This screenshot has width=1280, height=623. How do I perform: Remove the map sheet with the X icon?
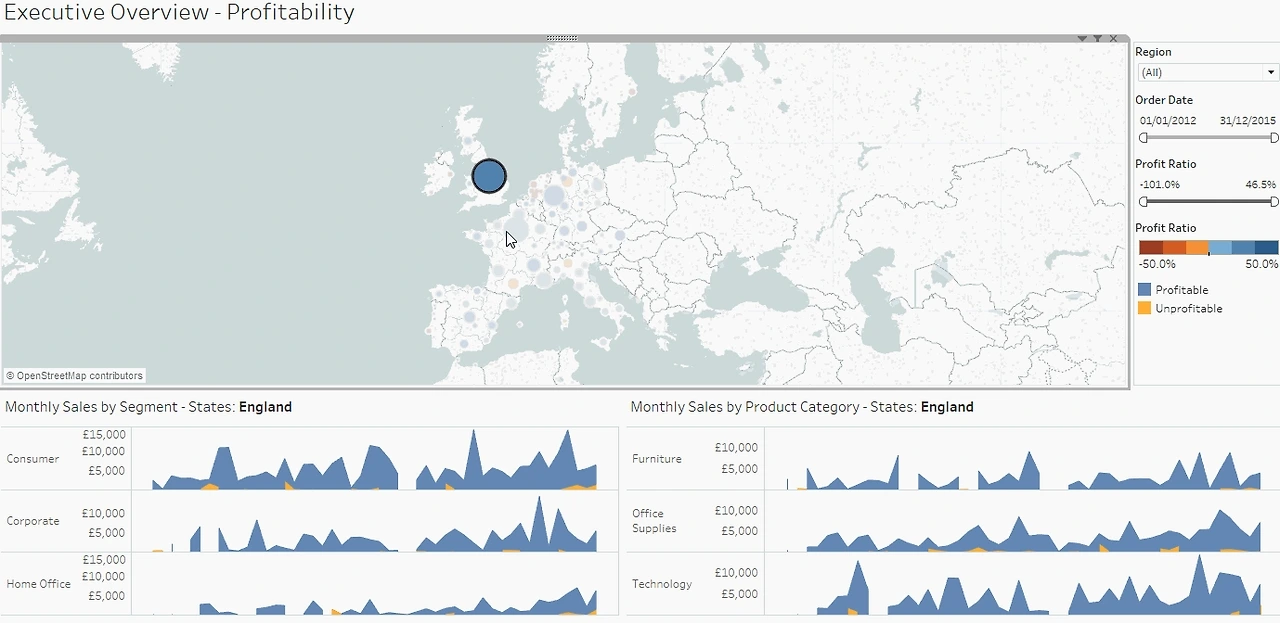pos(1114,38)
